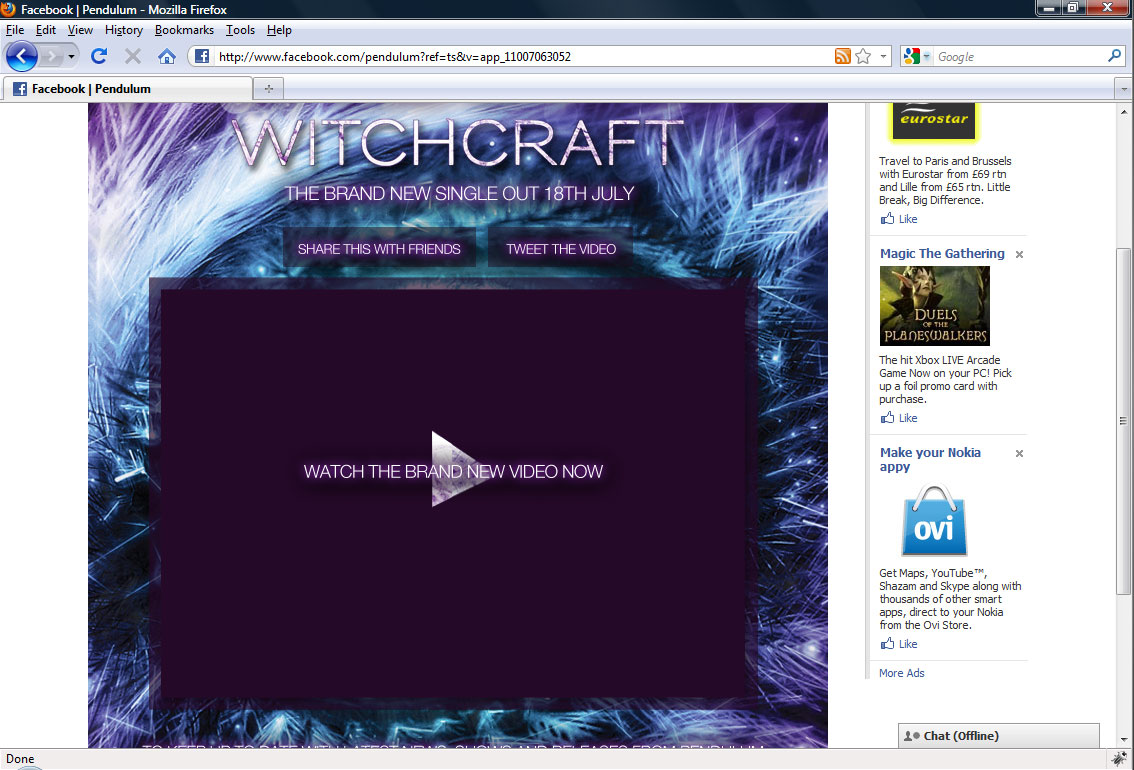
Task: Open the More Ads link
Action: (x=901, y=673)
